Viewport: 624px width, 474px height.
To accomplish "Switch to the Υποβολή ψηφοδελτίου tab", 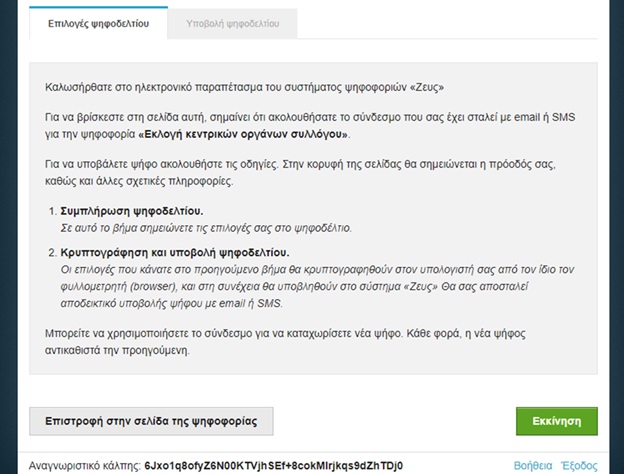I will click(232, 23).
